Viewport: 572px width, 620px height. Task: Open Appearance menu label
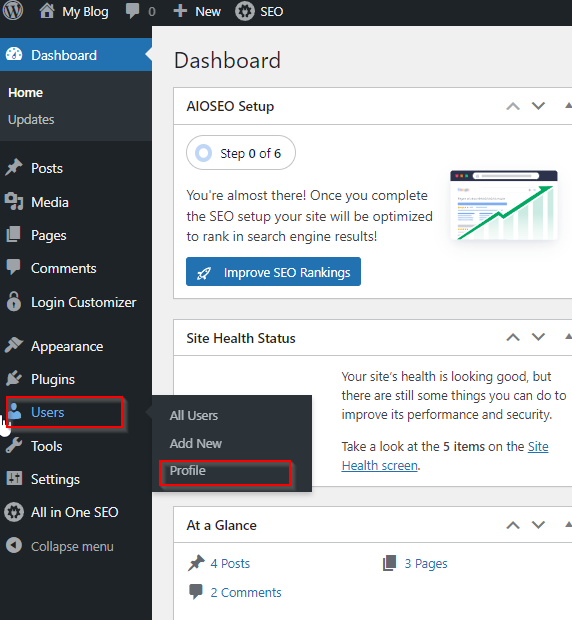(x=67, y=347)
